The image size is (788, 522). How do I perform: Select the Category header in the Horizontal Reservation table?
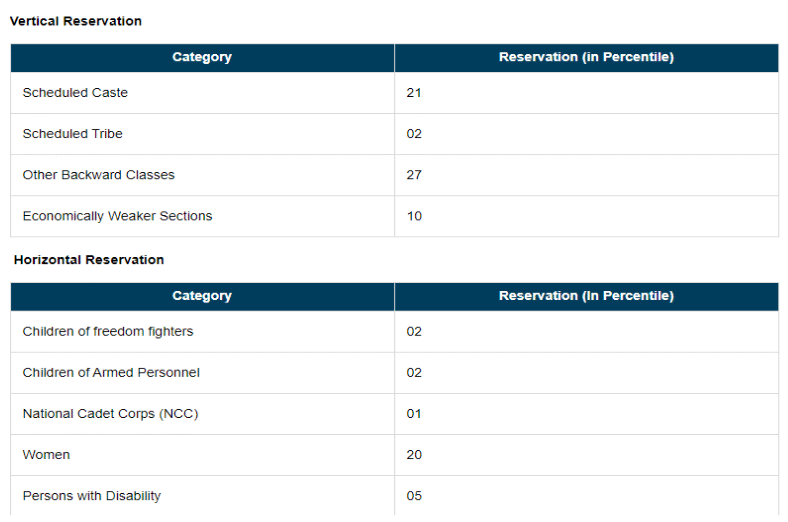point(202,296)
